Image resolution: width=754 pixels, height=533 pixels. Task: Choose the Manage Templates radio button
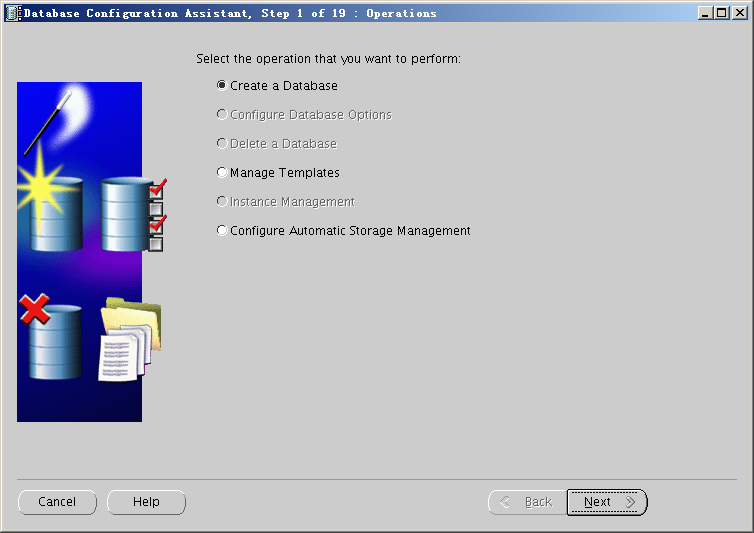click(222, 173)
